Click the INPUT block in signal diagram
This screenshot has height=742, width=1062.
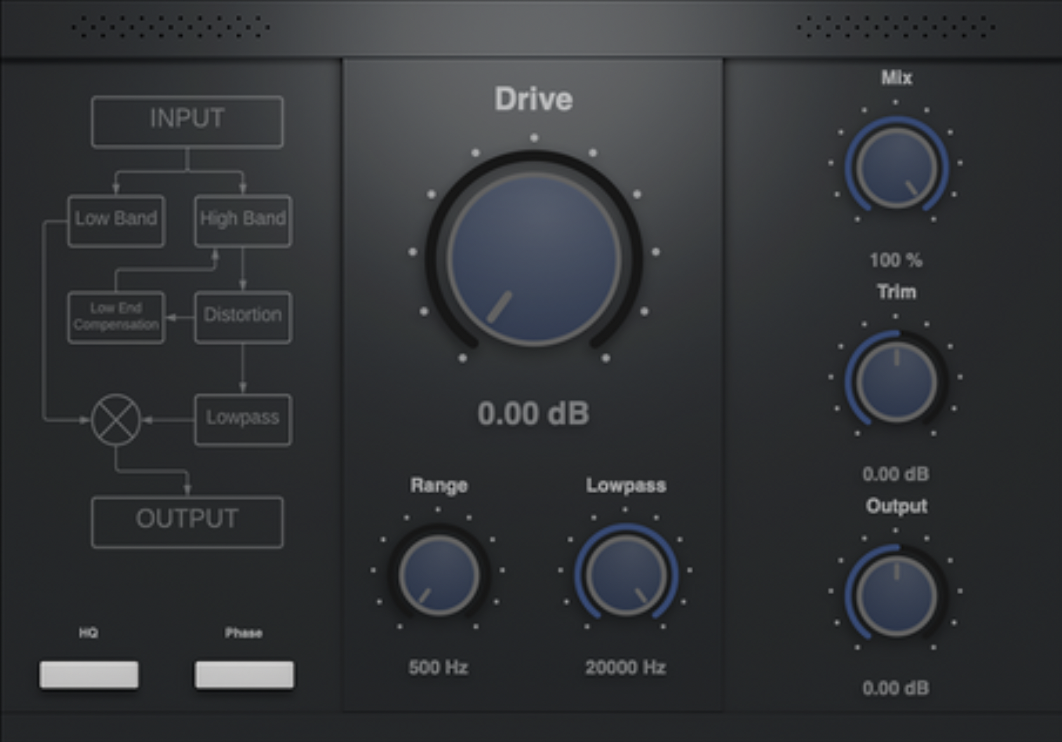pyautogui.click(x=187, y=121)
